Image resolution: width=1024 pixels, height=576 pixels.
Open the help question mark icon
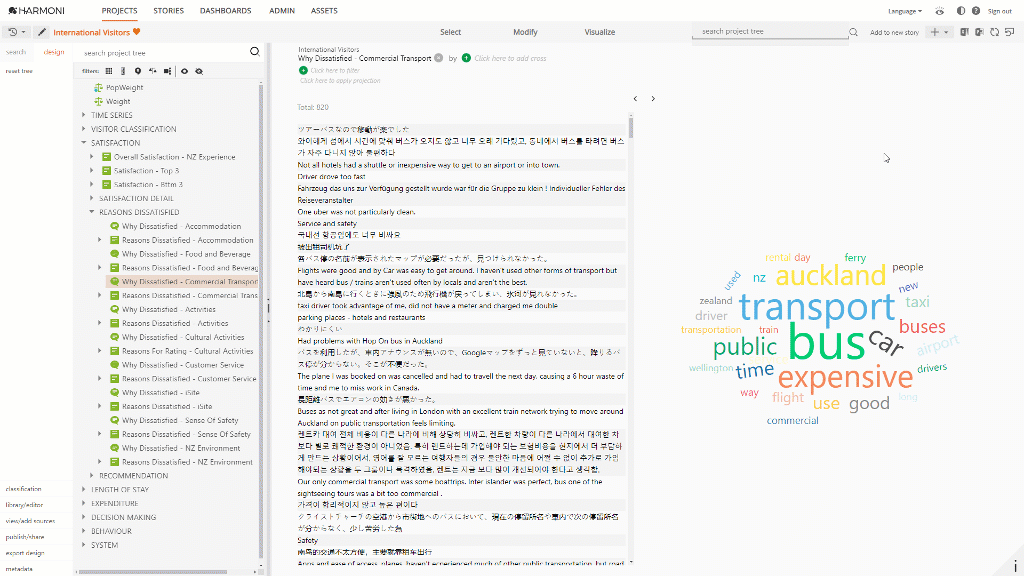pyautogui.click(x=976, y=11)
